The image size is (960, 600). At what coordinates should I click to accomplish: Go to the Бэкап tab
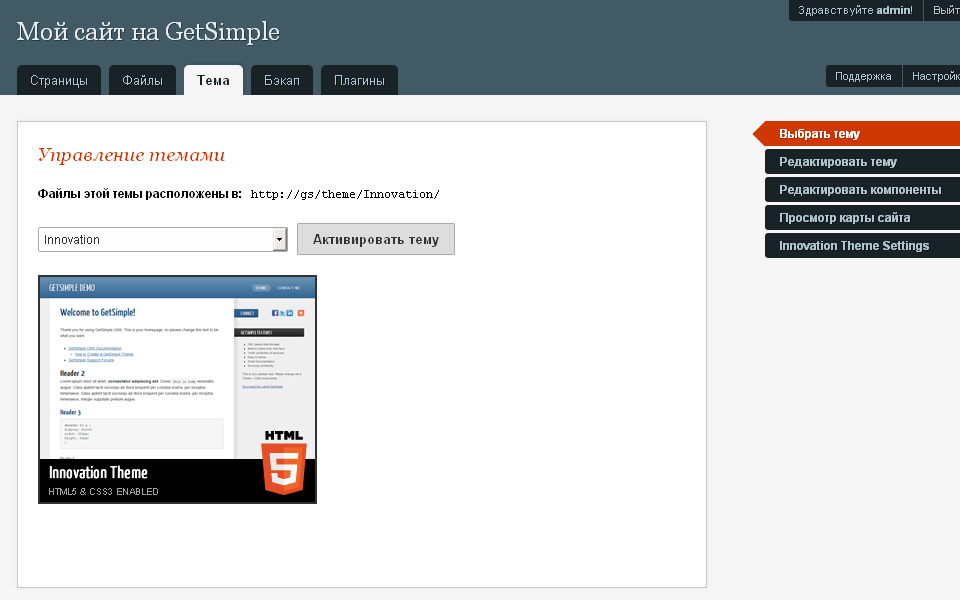click(282, 81)
